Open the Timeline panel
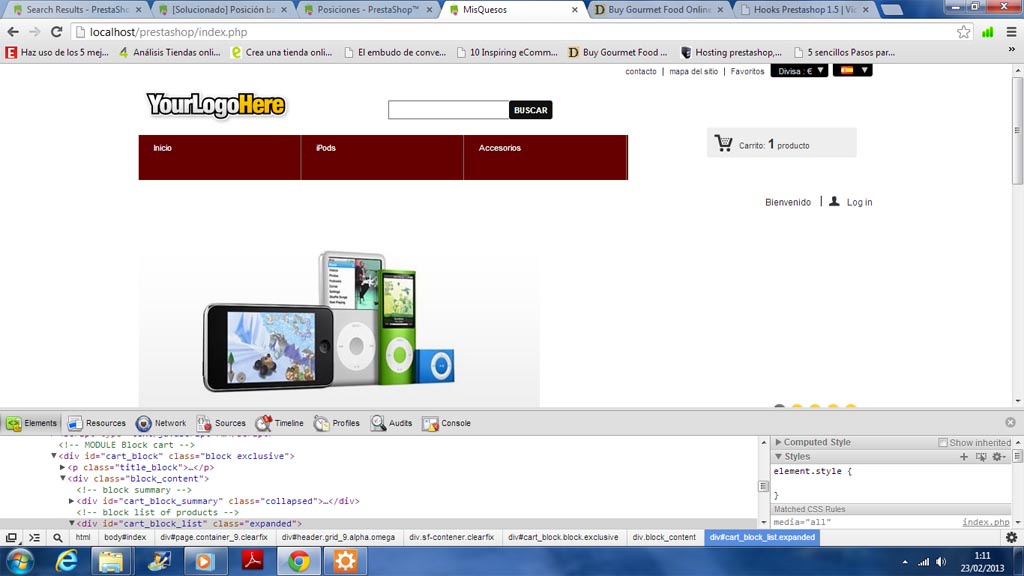 pos(280,423)
